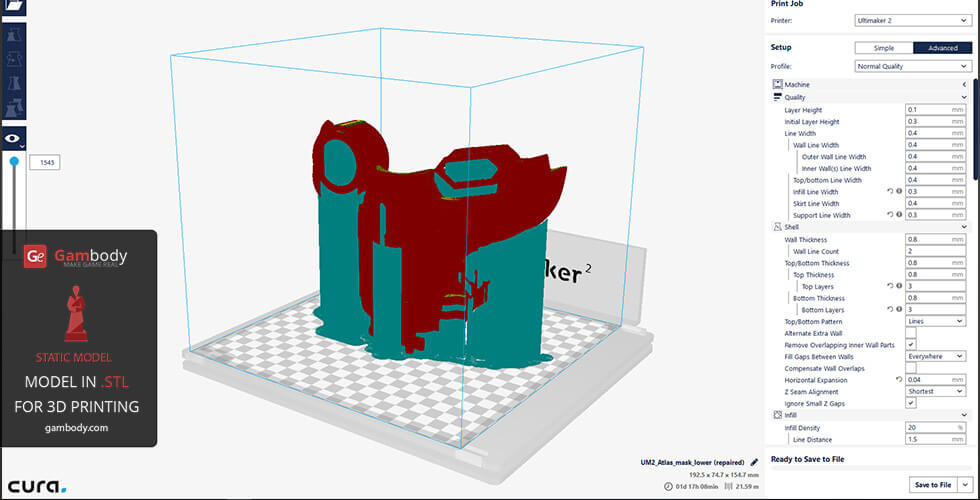
Task: Uncheck Remove Overlapping Inner Wall Parts
Action: pyautogui.click(x=911, y=345)
